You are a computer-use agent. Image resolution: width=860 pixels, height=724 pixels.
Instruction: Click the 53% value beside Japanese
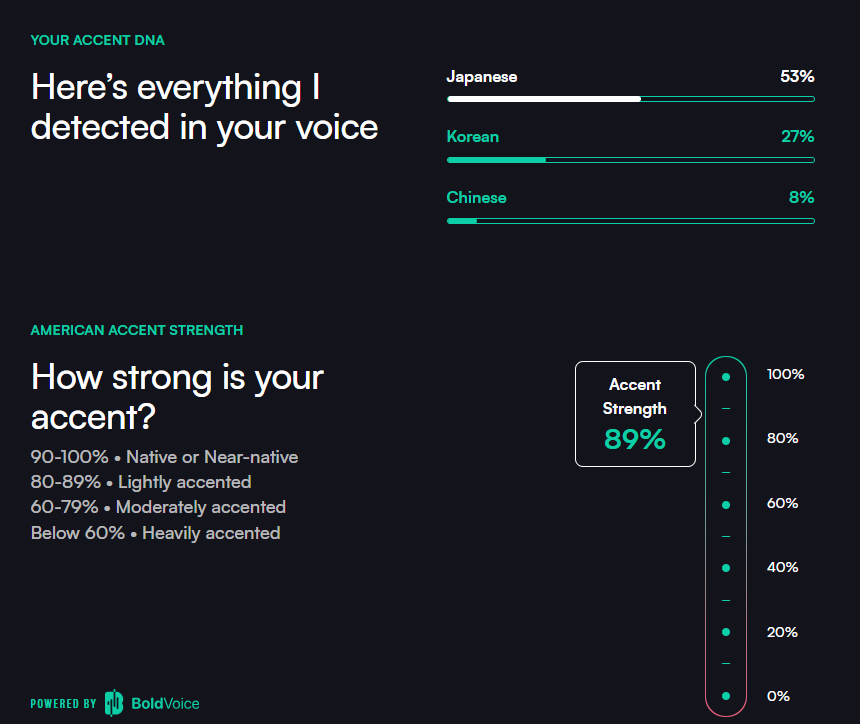(x=797, y=77)
